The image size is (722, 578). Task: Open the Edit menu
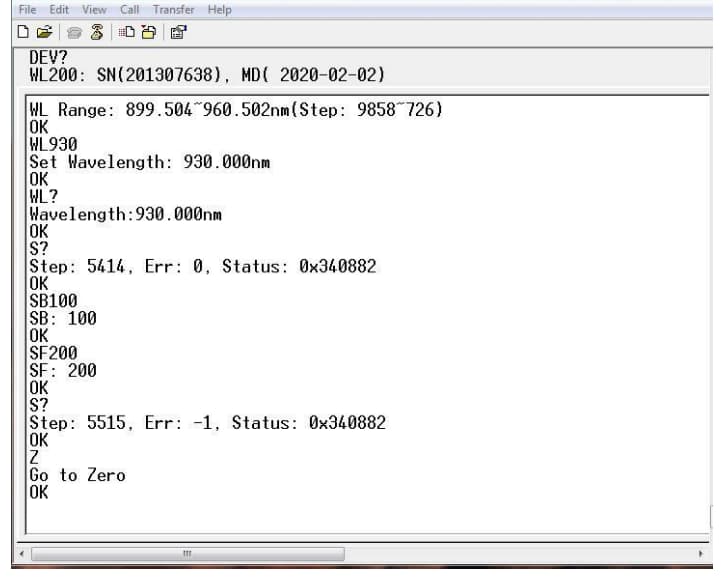coord(61,9)
